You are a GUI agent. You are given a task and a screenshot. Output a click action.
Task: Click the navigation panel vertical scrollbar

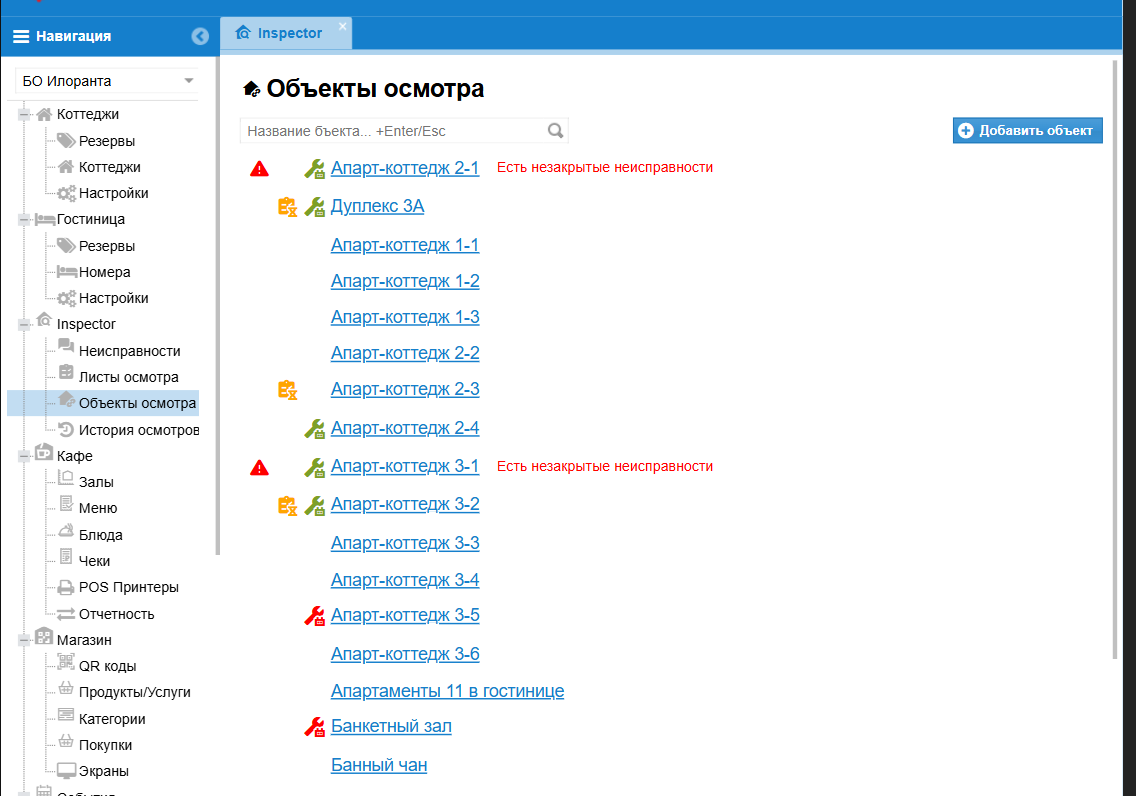point(217,306)
